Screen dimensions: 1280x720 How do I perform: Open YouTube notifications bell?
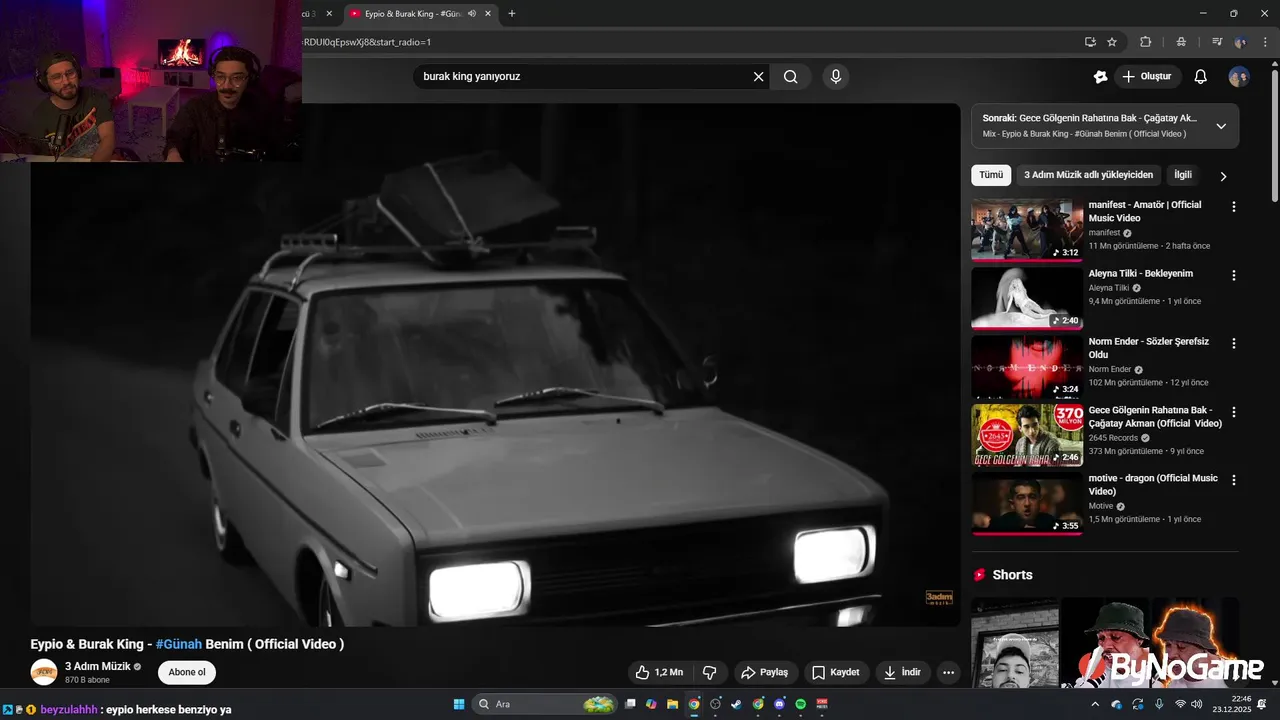[1201, 77]
